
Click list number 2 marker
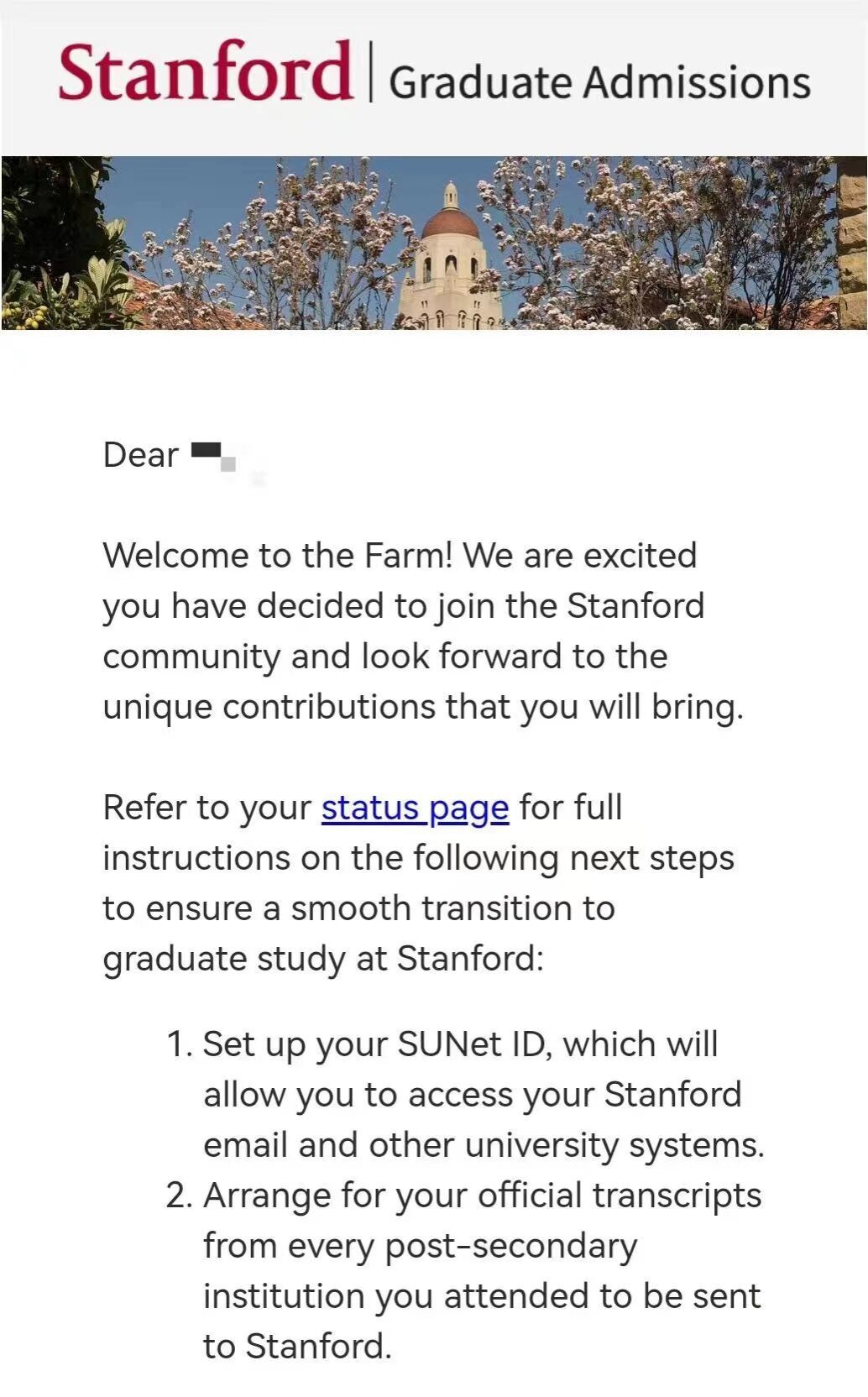[x=180, y=1196]
